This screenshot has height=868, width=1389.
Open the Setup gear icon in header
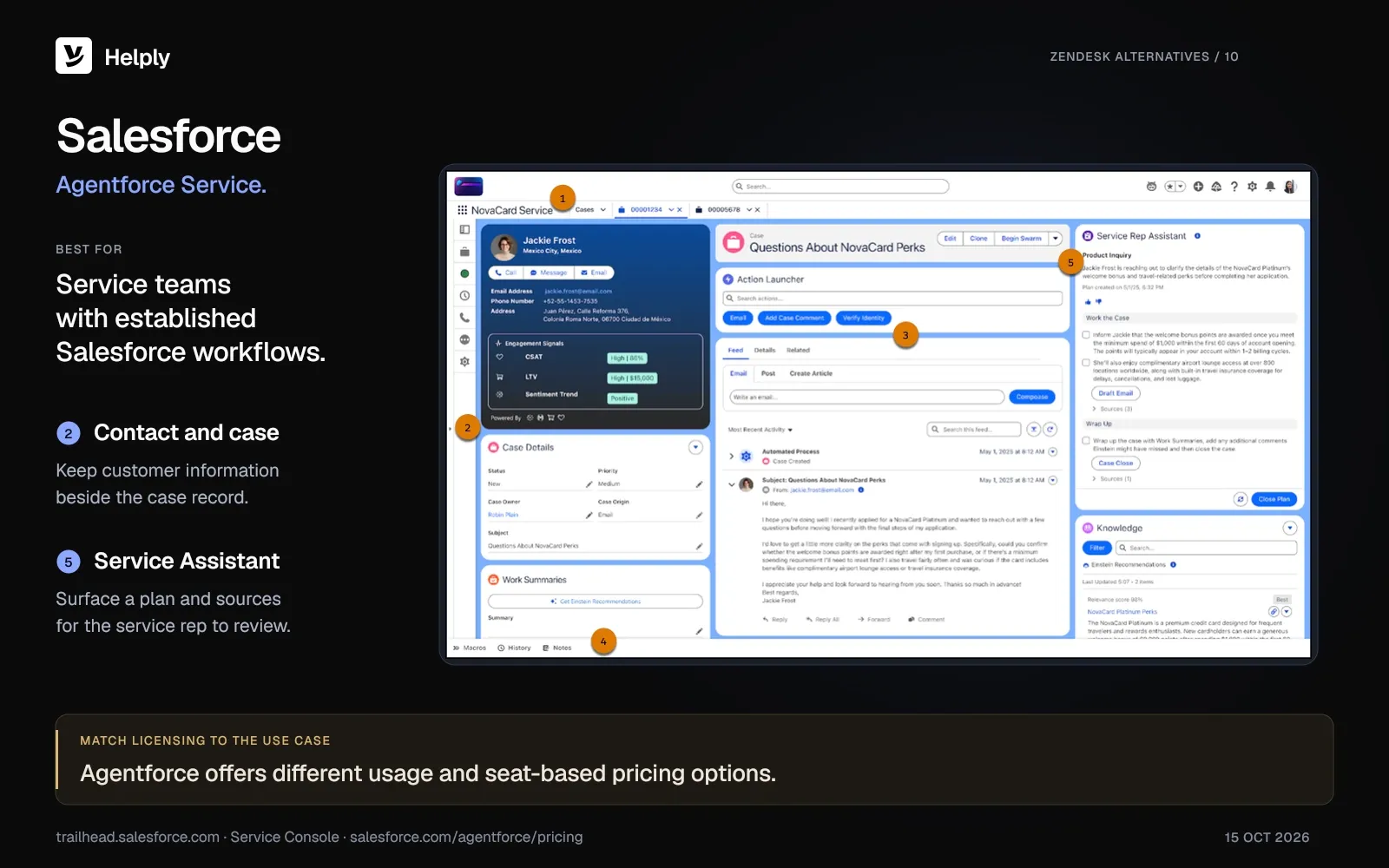(1252, 187)
